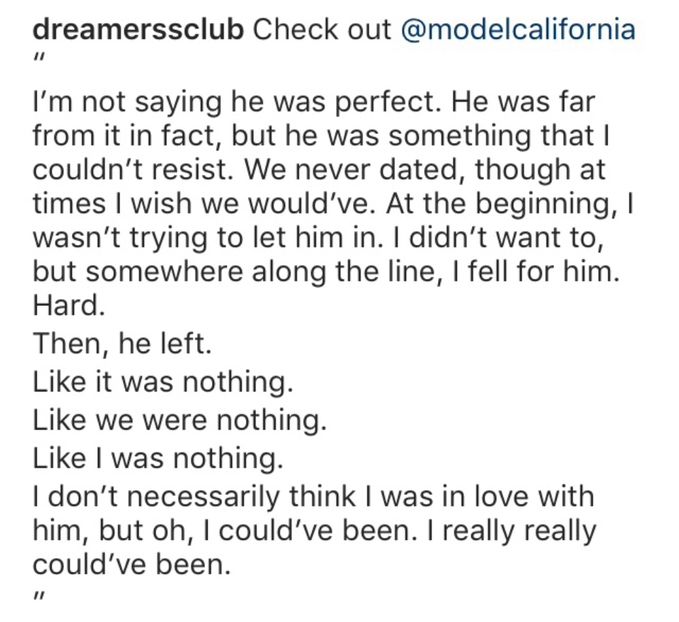The width and height of the screenshot is (679, 622).
Task: Click the words "Check out" in the caption
Action: (322, 28)
